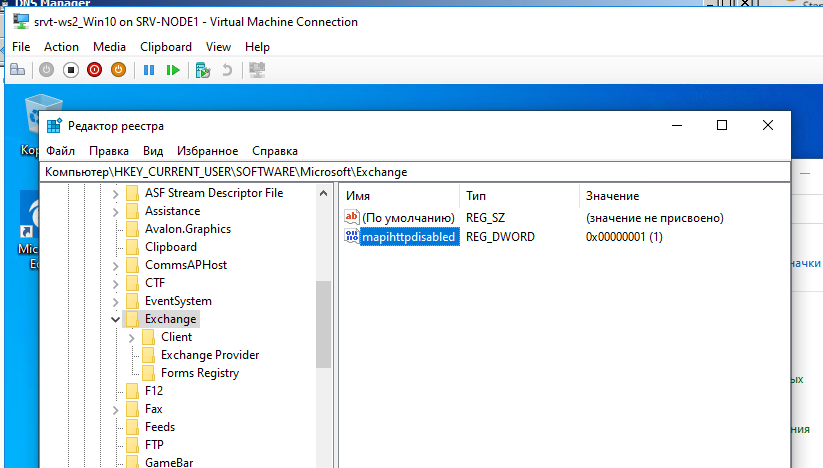Click the (По умолчанию) string value icon

352,217
